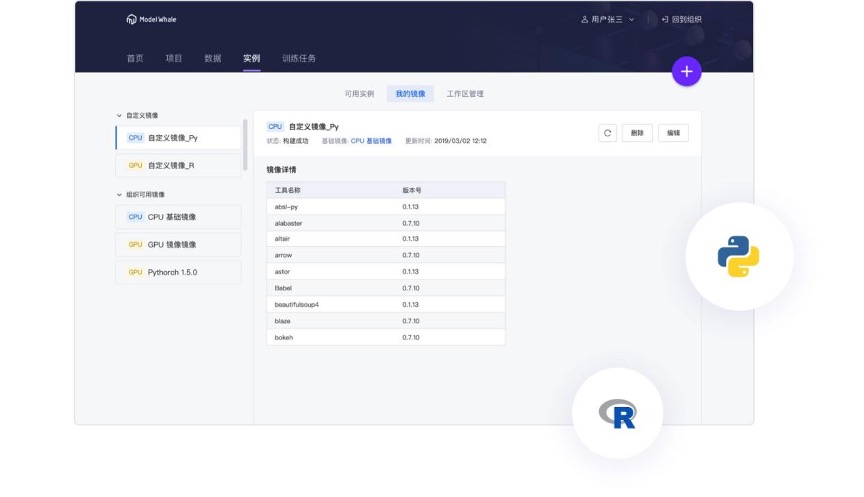The width and height of the screenshot is (864, 497).
Task: Click the sidebar list scrollbar
Action: point(245,145)
